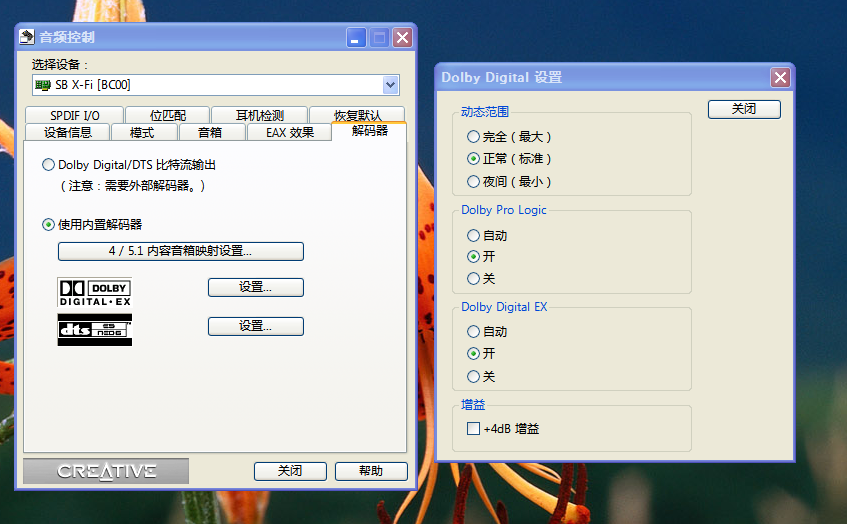Switch to the 模式 tab

144,132
